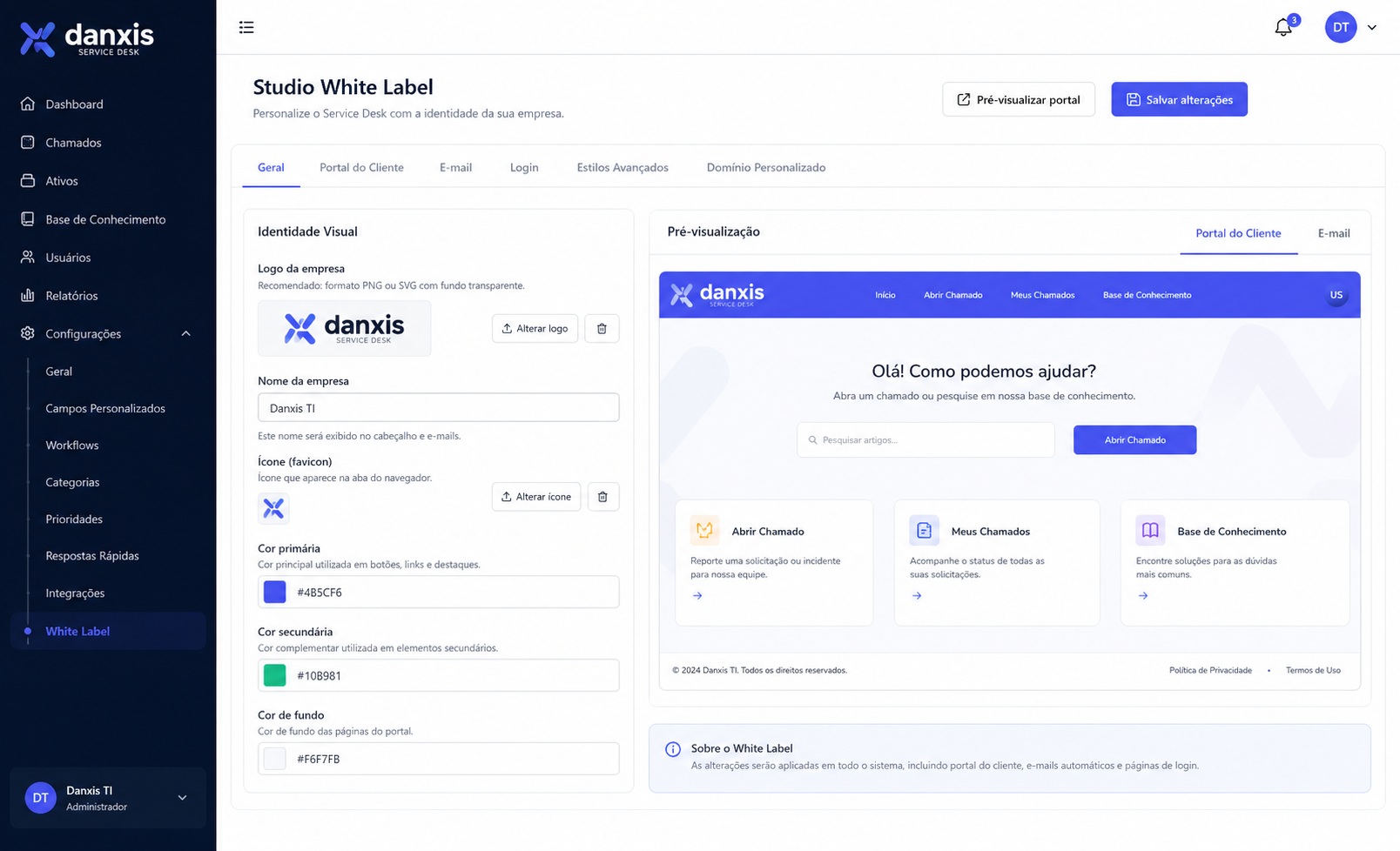Click the Alterar ícone button
Viewport: 1400px width, 851px height.
click(x=536, y=497)
